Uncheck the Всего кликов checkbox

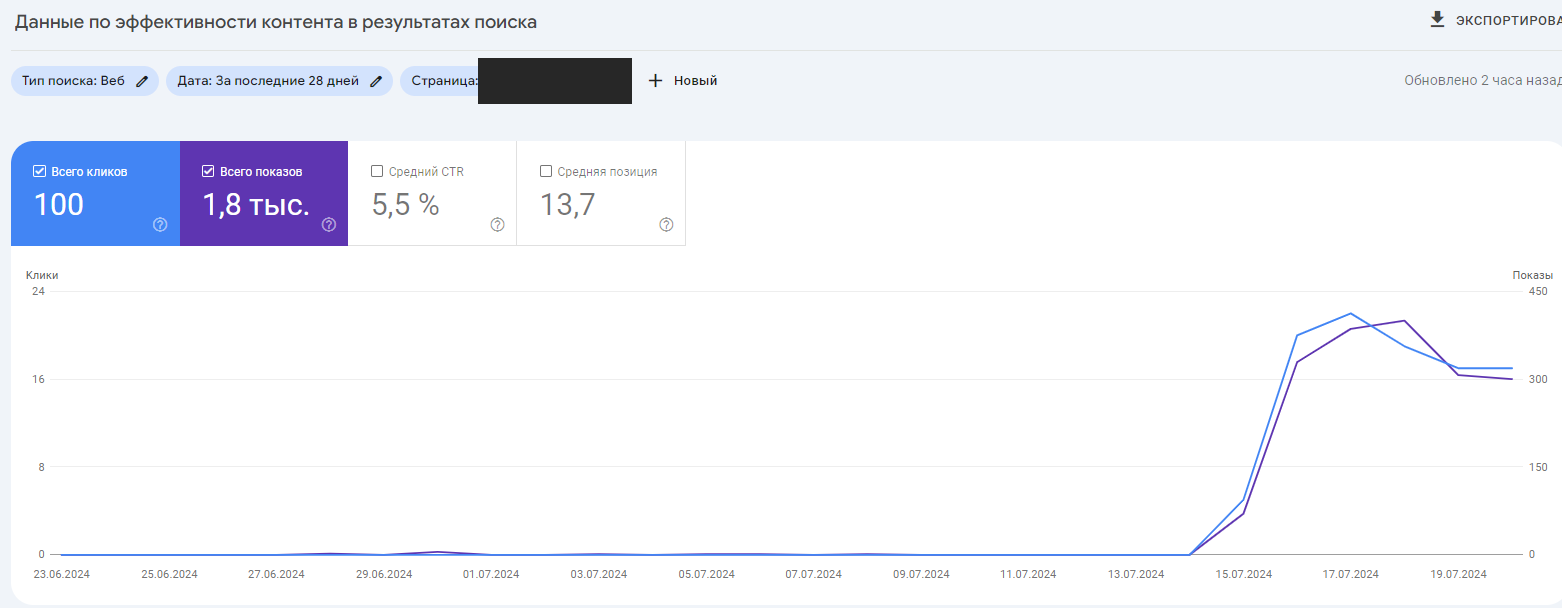[x=40, y=171]
